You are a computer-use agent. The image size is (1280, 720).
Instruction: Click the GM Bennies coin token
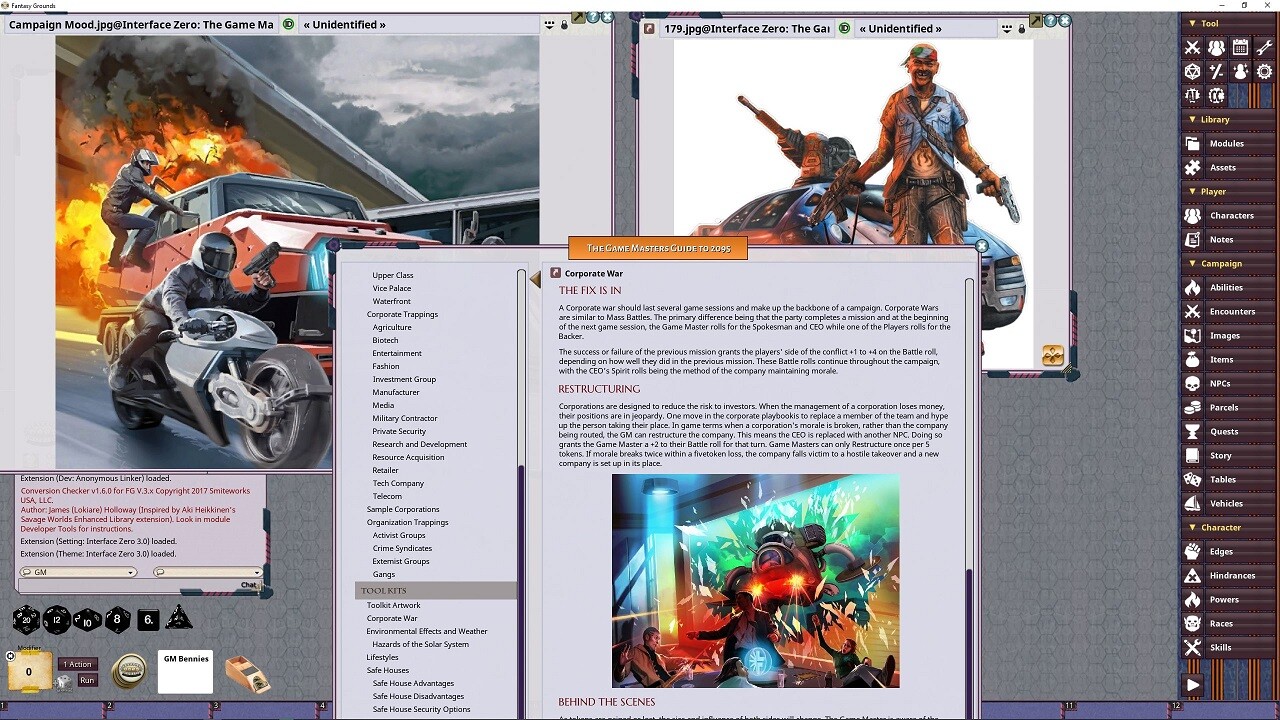tap(131, 671)
